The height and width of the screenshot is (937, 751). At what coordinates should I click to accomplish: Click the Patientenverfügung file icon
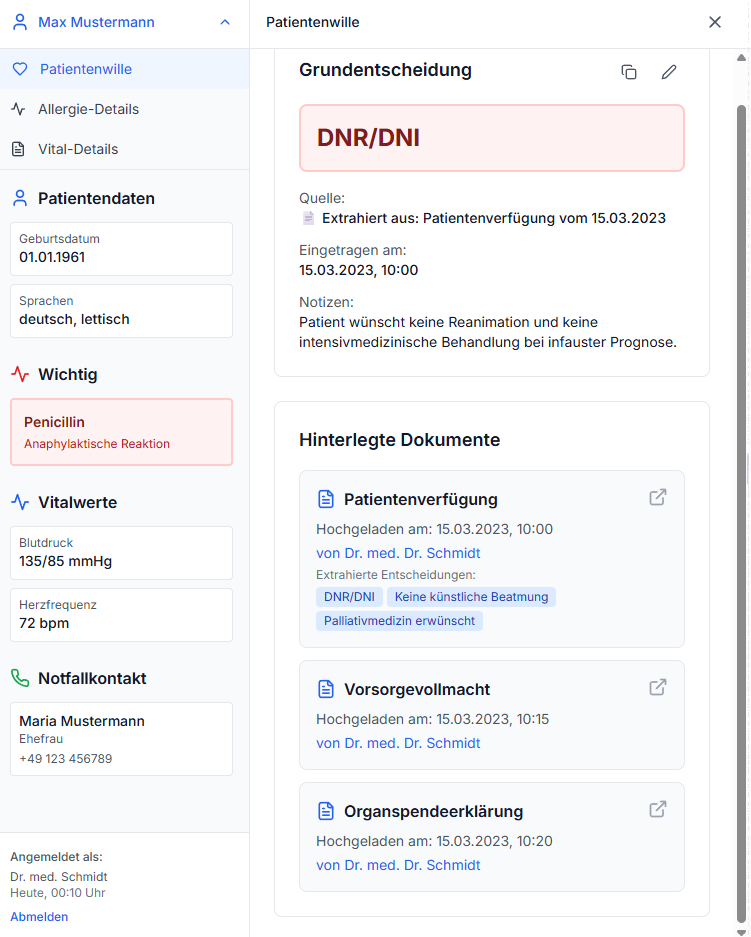click(325, 499)
